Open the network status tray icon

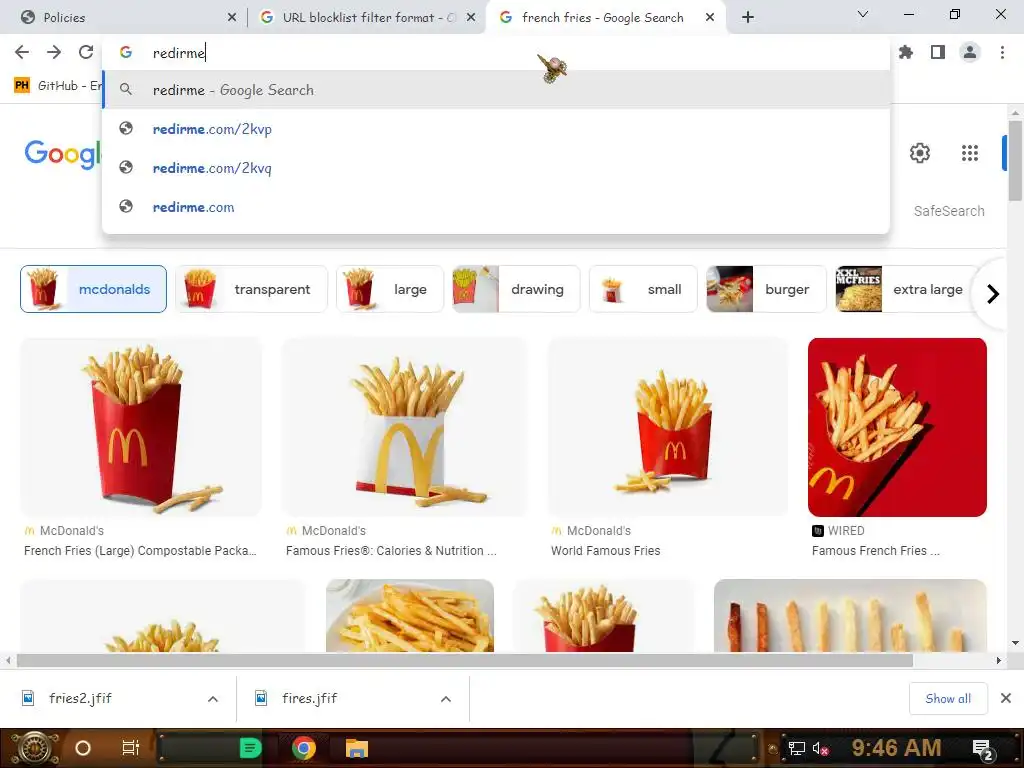click(x=796, y=748)
